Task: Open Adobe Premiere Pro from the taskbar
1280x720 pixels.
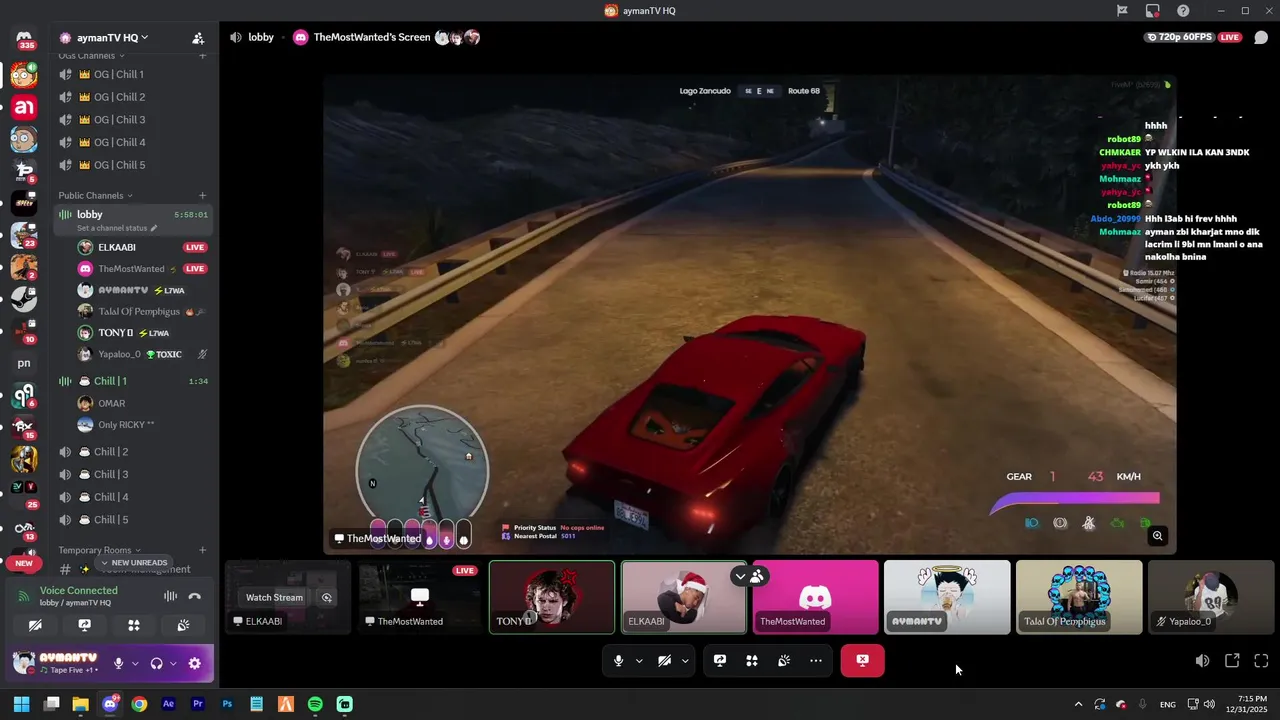Action: (198, 704)
